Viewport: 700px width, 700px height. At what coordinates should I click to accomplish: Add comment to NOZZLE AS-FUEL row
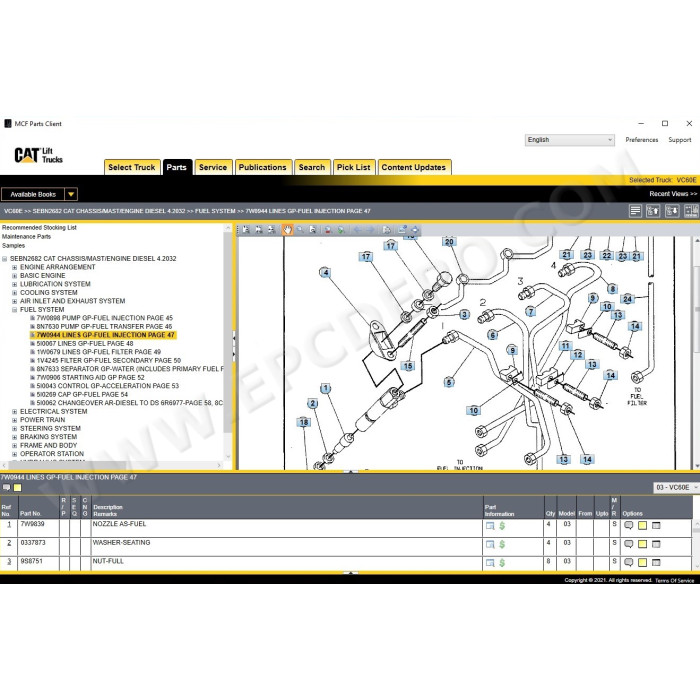(x=629, y=525)
